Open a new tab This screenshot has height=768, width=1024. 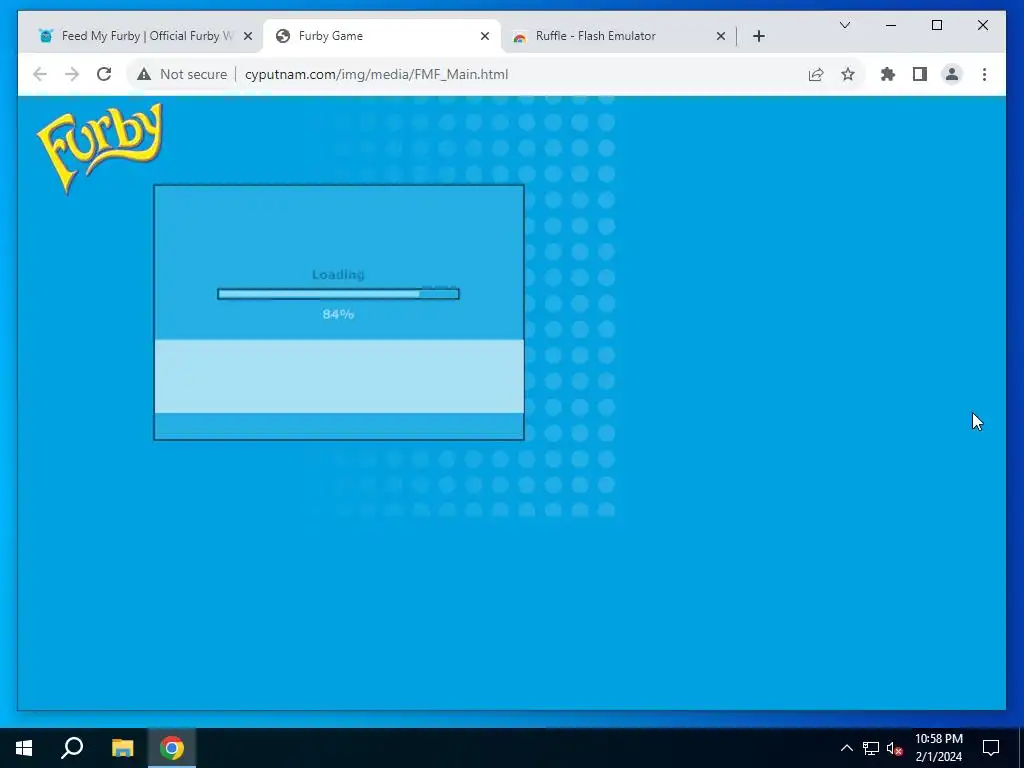point(758,36)
